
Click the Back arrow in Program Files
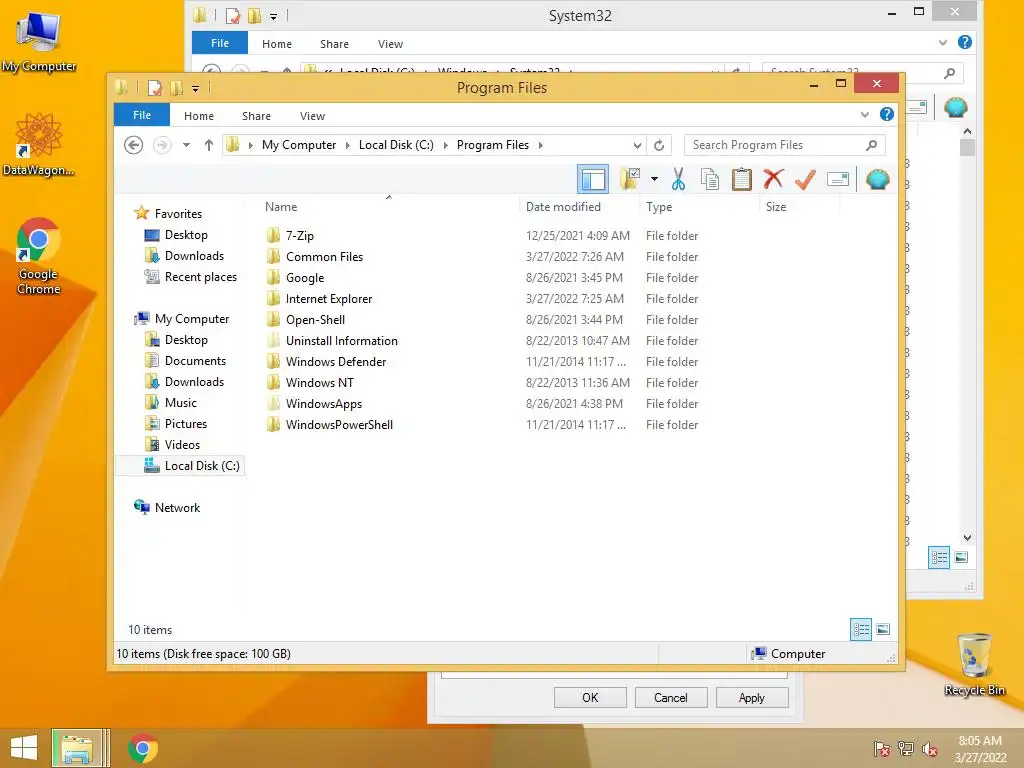(x=133, y=145)
